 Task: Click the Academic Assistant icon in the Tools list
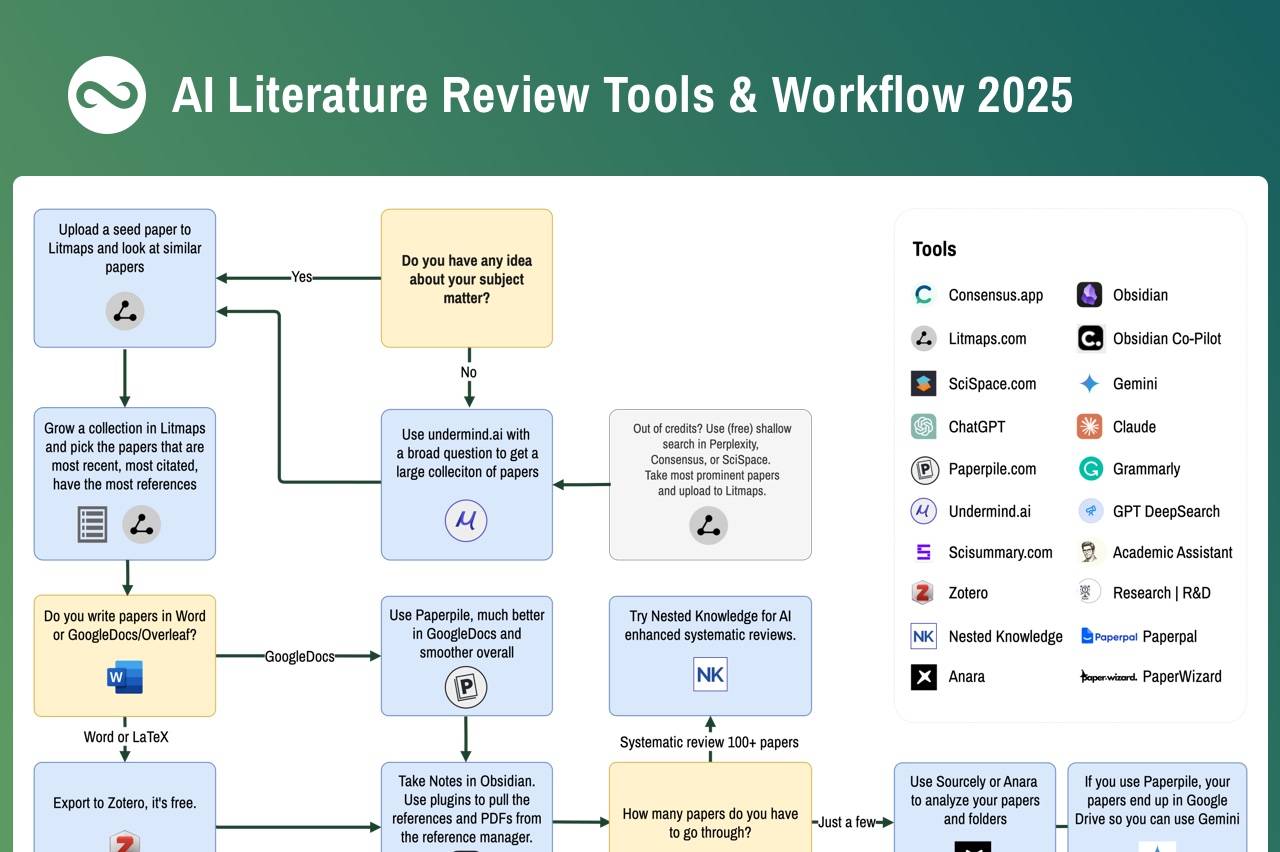click(x=1090, y=552)
